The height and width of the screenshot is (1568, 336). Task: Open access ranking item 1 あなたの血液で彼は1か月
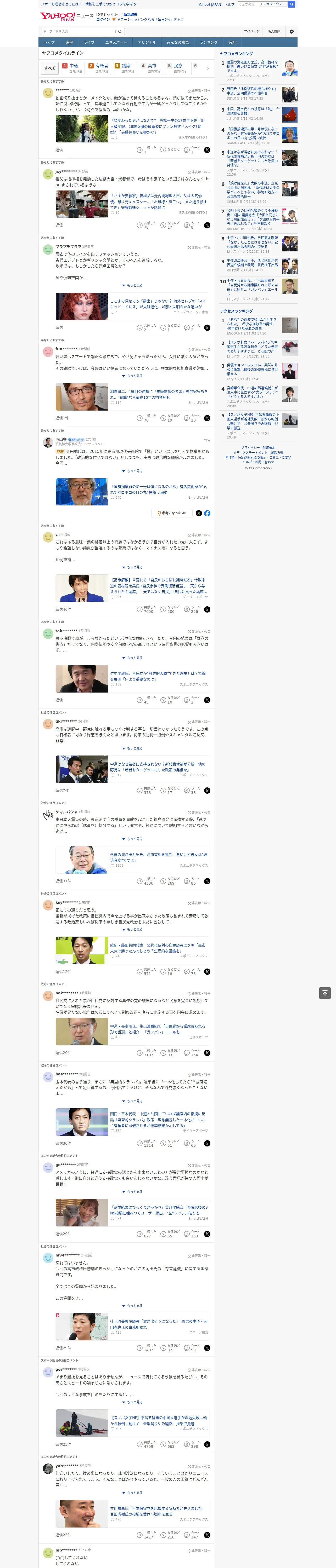(252, 324)
